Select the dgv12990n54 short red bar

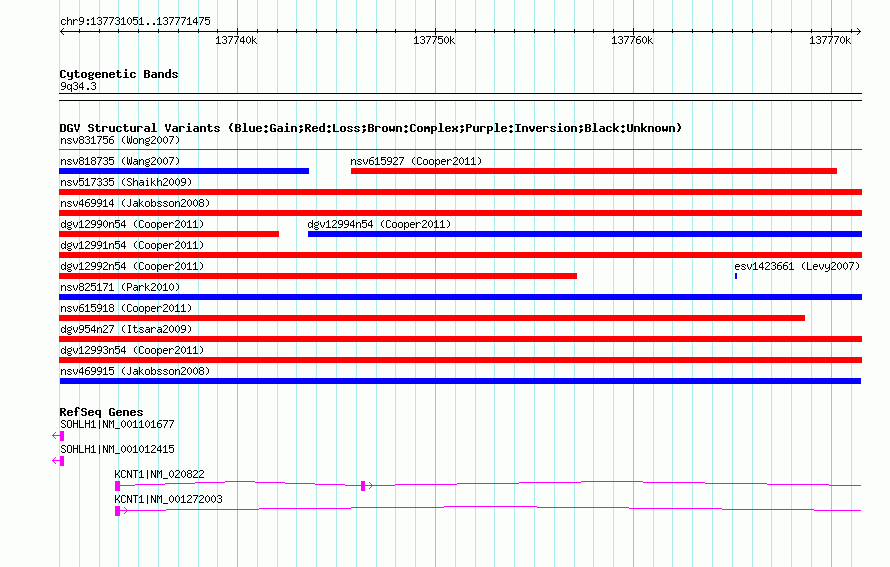click(x=169, y=234)
